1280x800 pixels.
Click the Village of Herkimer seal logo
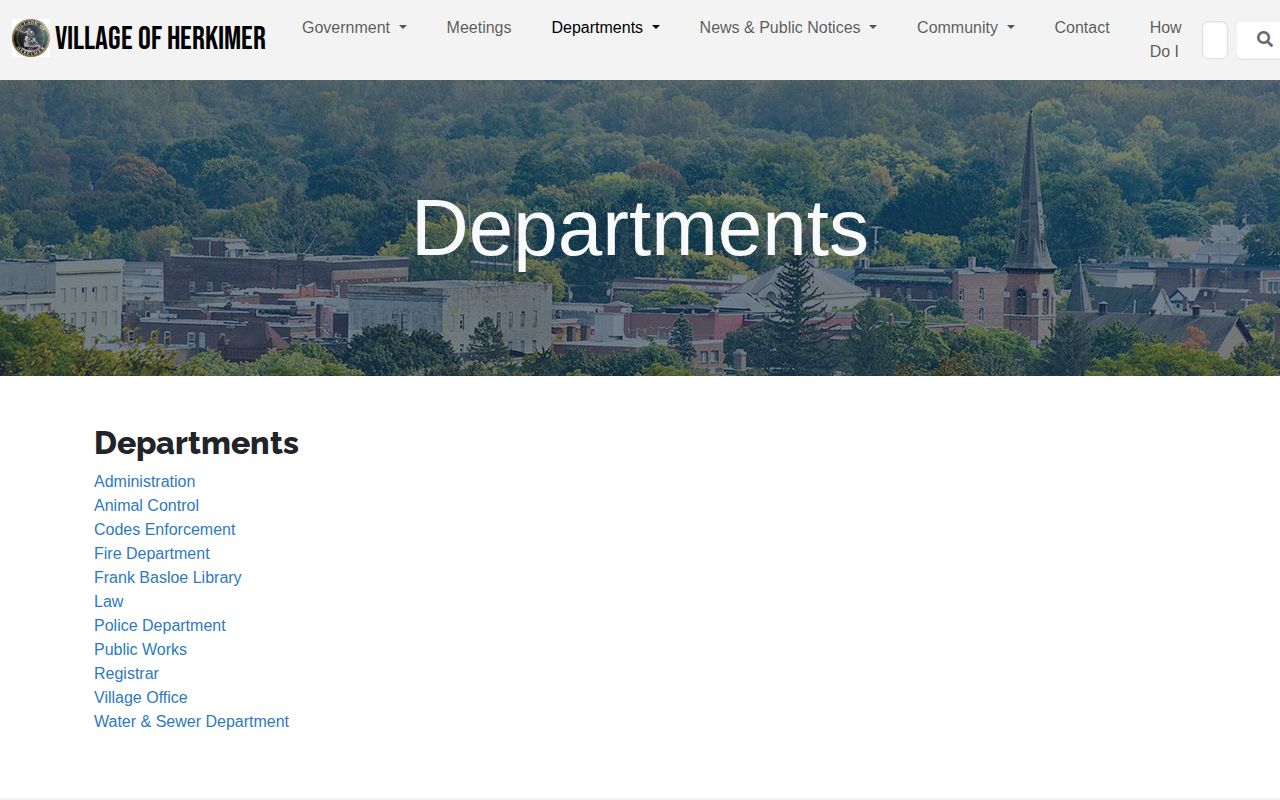(x=31, y=39)
